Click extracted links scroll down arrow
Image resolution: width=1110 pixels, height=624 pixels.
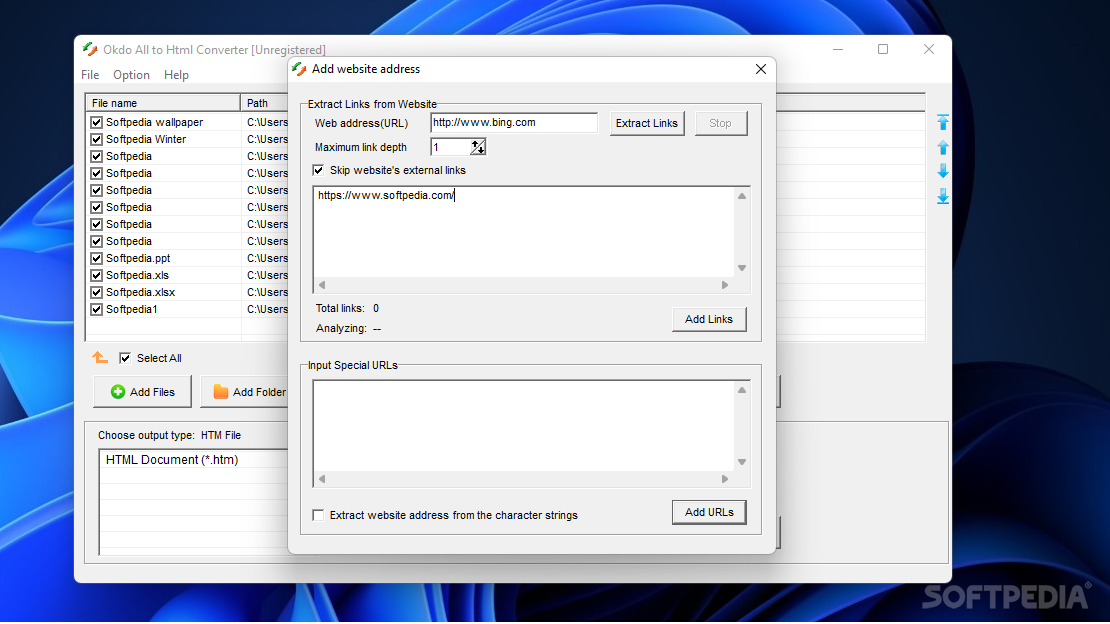(742, 268)
